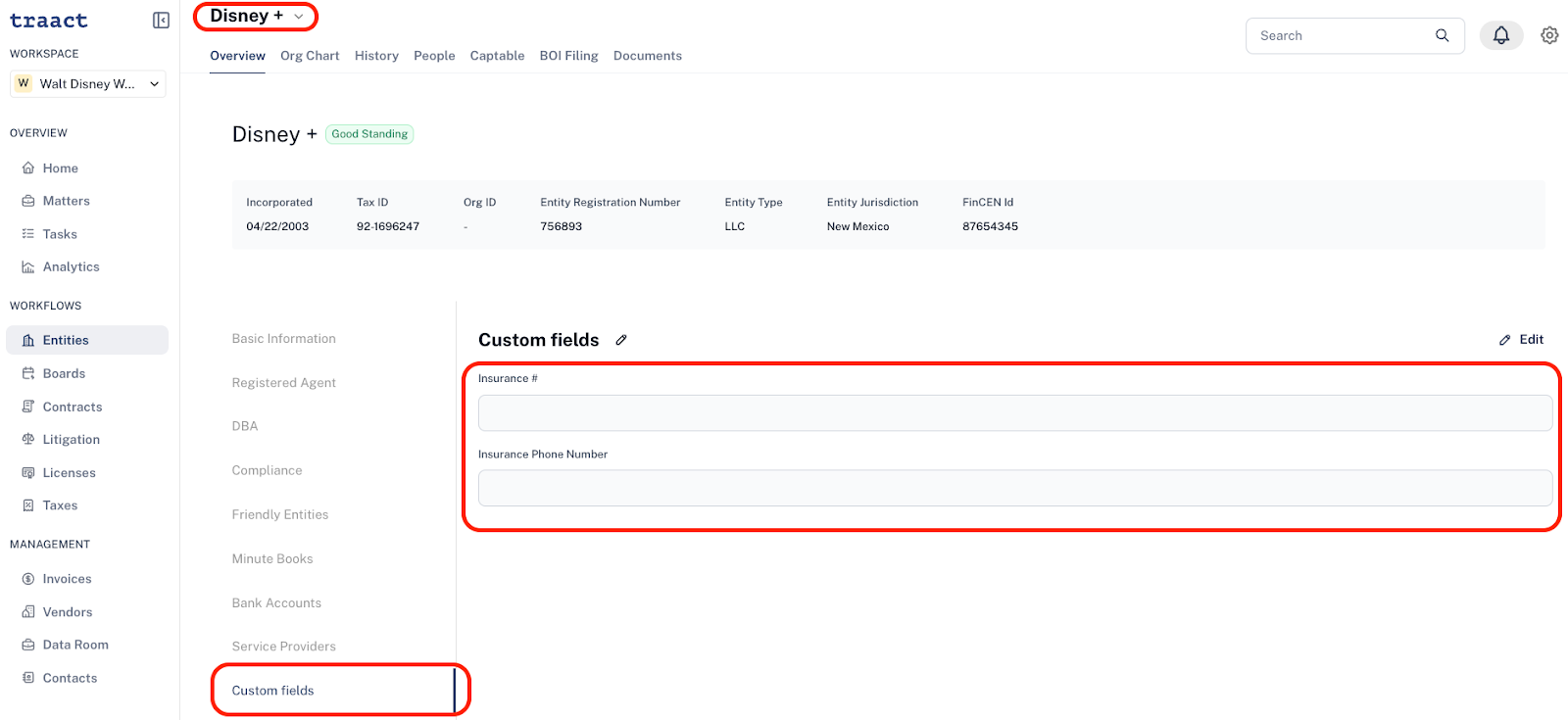Select Custom fields section
This screenshot has height=720, width=1568.
point(273,691)
